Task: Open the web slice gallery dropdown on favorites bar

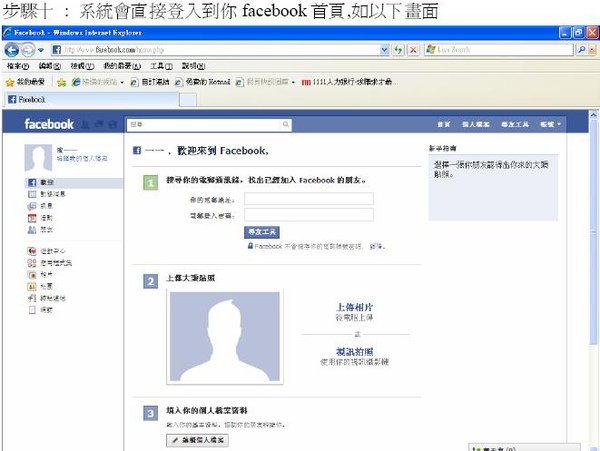Action: (265, 82)
